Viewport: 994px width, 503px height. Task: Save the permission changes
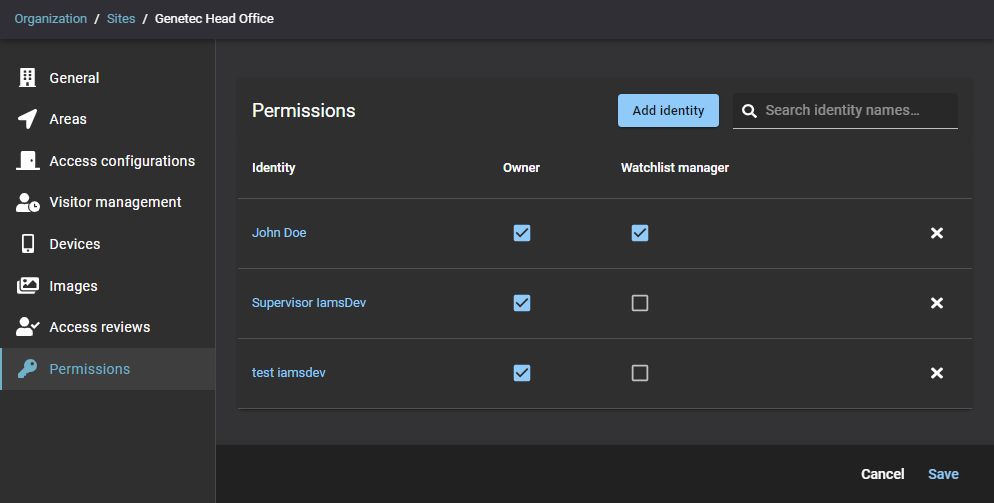(x=942, y=474)
